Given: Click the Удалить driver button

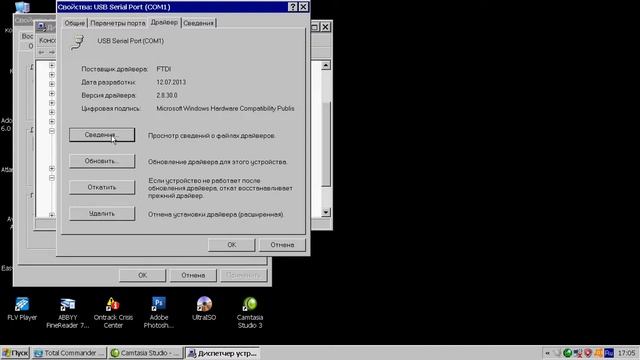Looking at the screenshot, I should (102, 213).
